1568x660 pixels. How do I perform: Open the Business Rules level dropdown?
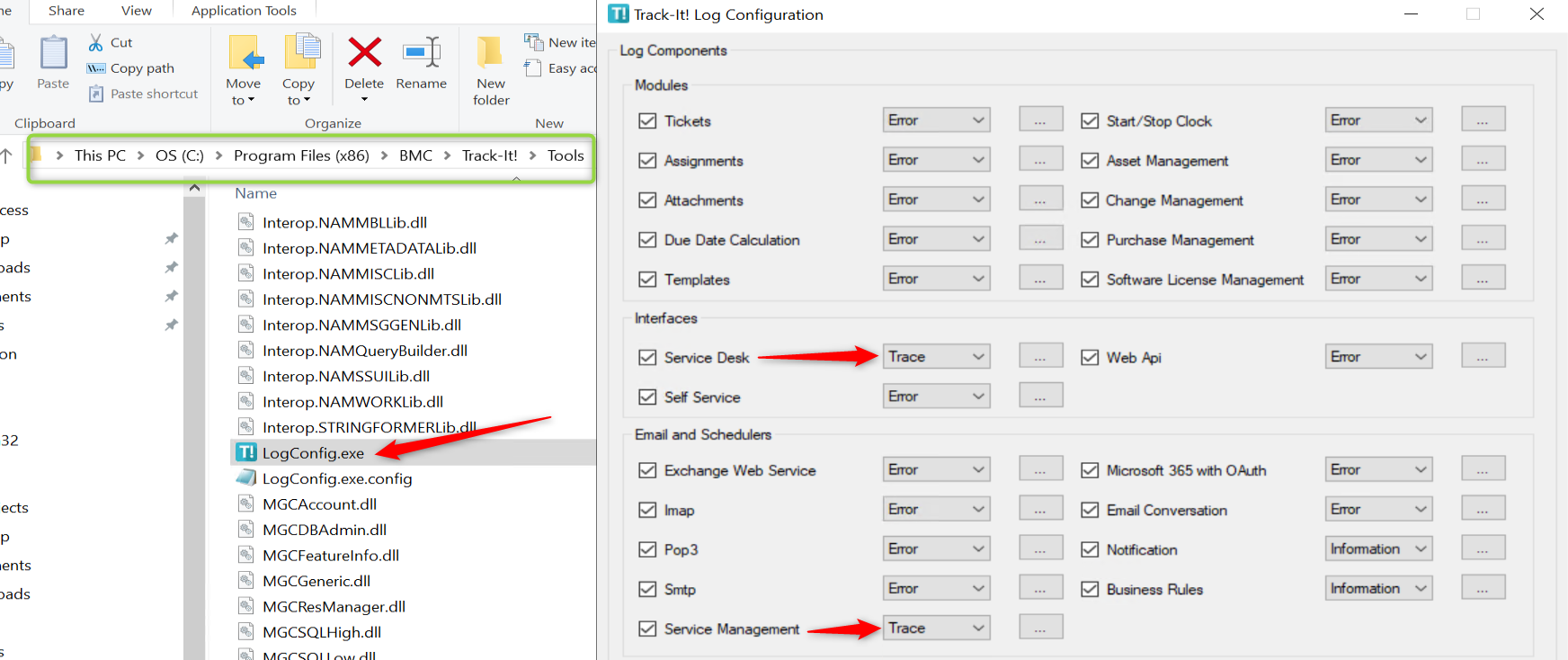tap(1378, 588)
